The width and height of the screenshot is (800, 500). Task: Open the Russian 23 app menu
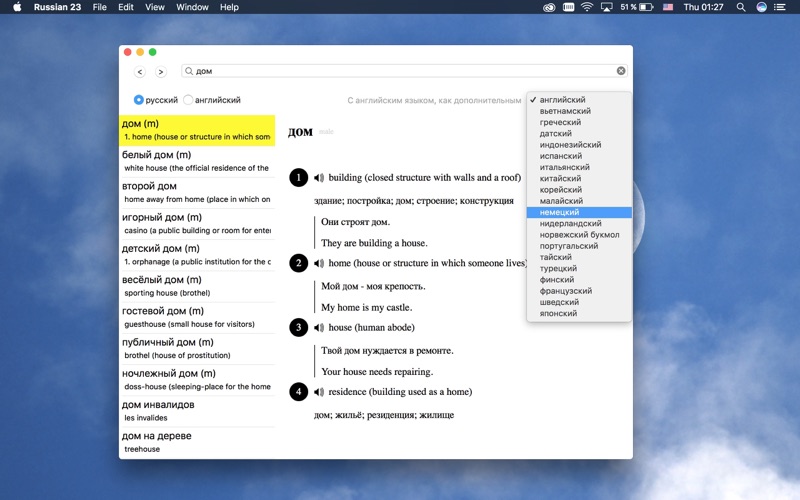[x=57, y=7]
